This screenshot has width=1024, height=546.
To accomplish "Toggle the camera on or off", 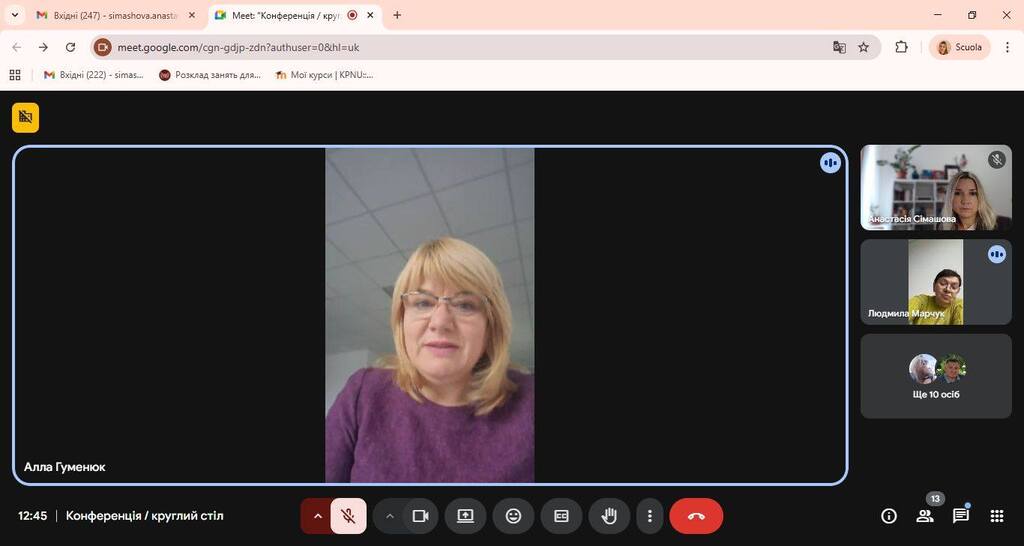I will click(420, 516).
